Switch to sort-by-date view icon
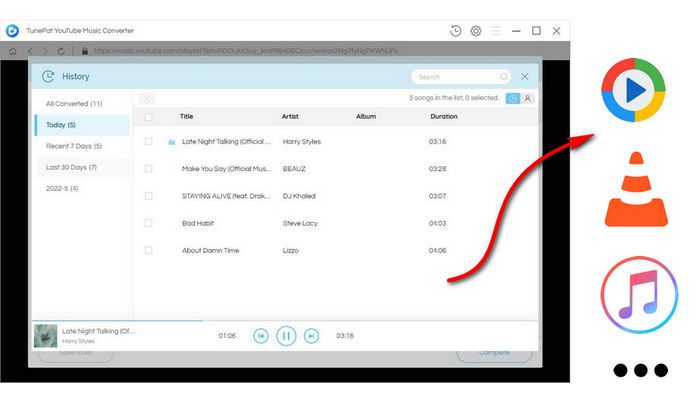Screen dimensions: 700x410 512,98
